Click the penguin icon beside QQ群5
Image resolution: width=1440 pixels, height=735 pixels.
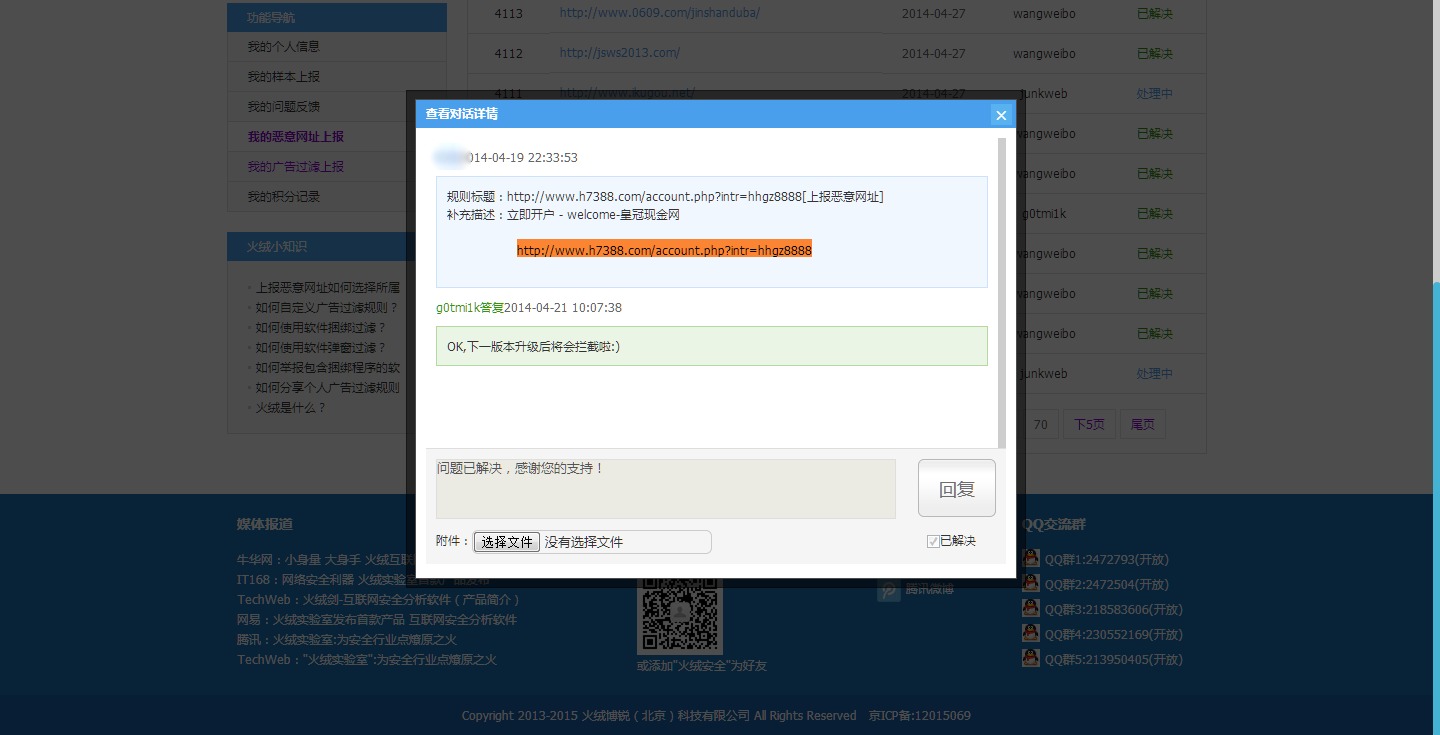1031,659
